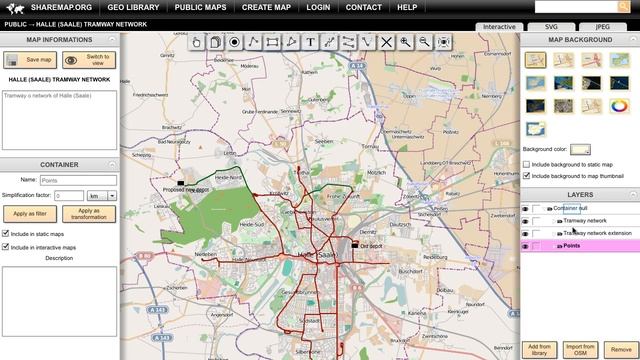Select the point marker tool
The height and width of the screenshot is (360, 640).
coord(234,42)
